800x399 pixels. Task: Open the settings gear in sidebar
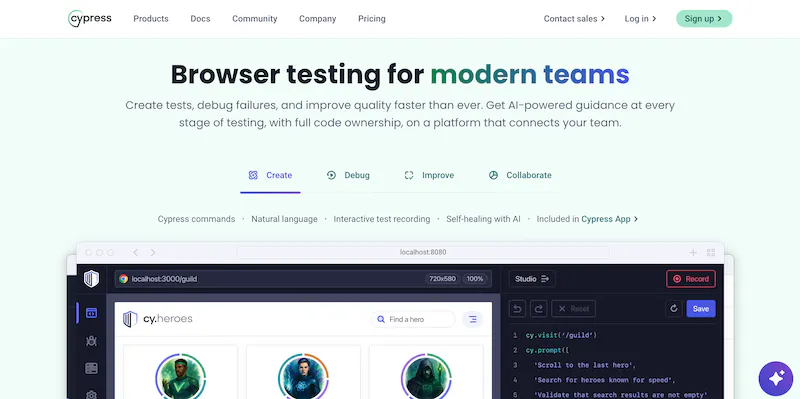(91, 394)
